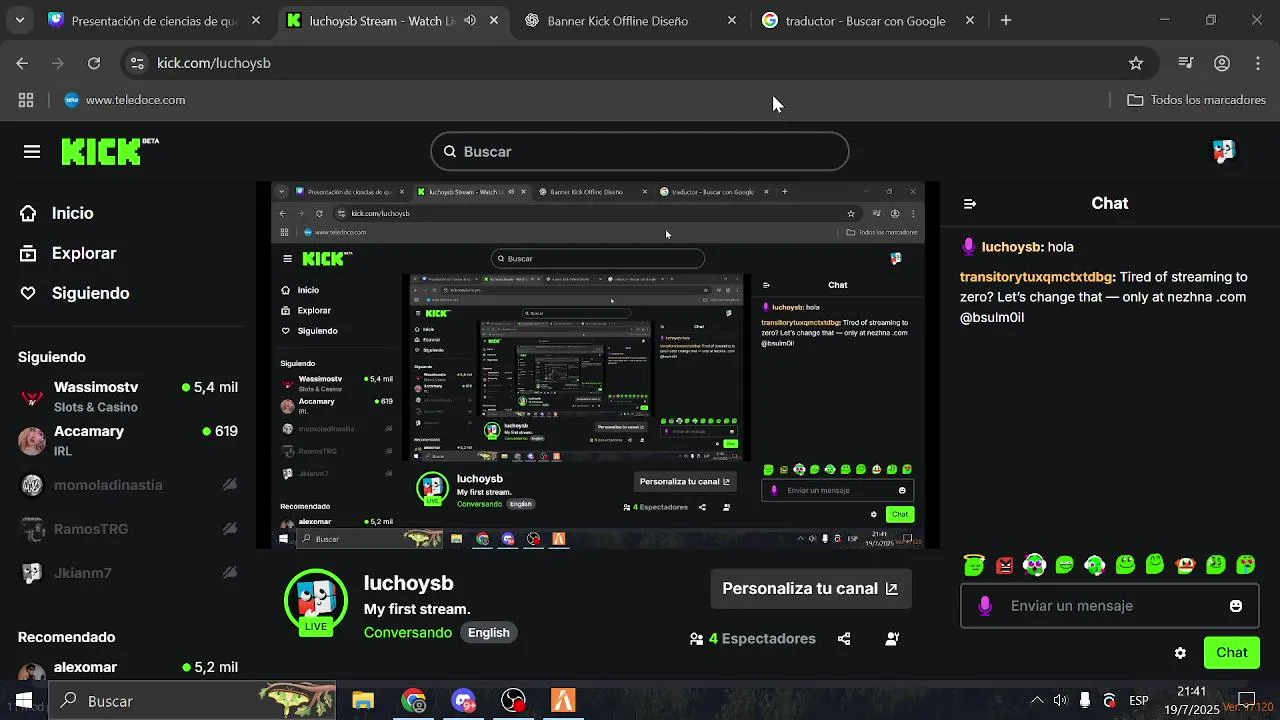
Task: Open browser apps grid icon
Action: (26, 100)
